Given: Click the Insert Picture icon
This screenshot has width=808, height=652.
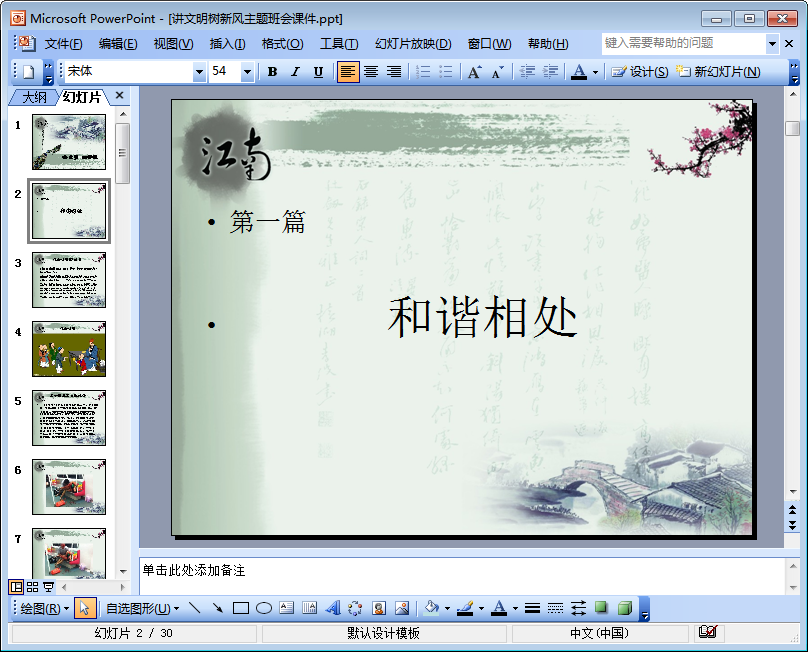Looking at the screenshot, I should tap(402, 608).
